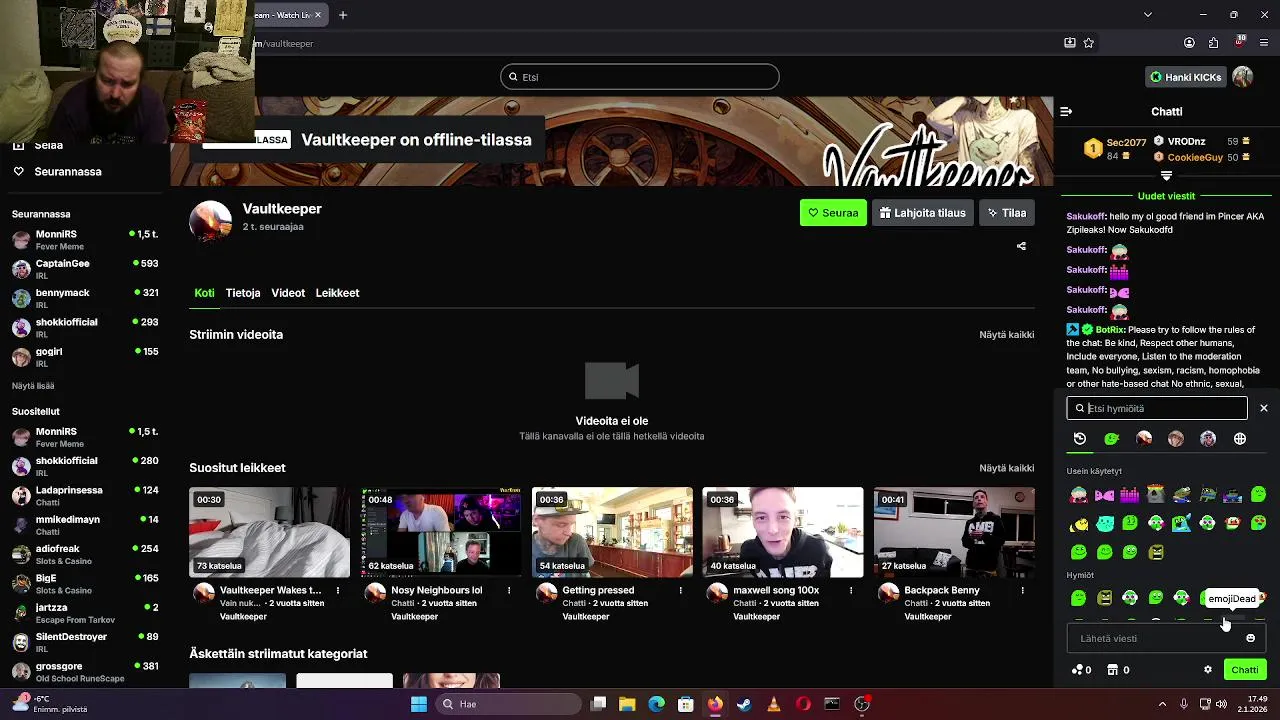Open Windows Start menu
The image size is (1280, 720).
[419, 704]
